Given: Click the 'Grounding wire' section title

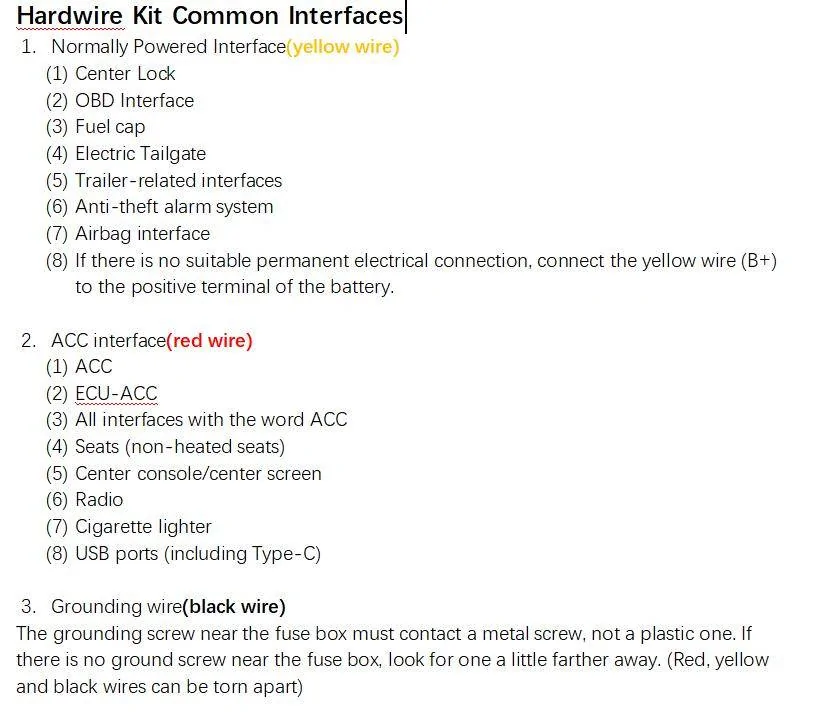Looking at the screenshot, I should (117, 606).
